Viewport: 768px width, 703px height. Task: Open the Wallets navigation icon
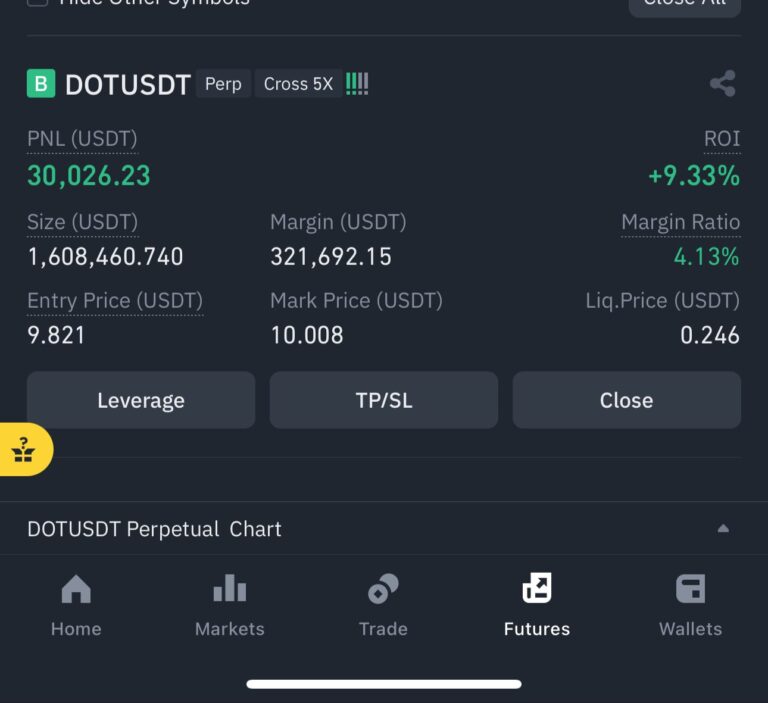point(690,590)
